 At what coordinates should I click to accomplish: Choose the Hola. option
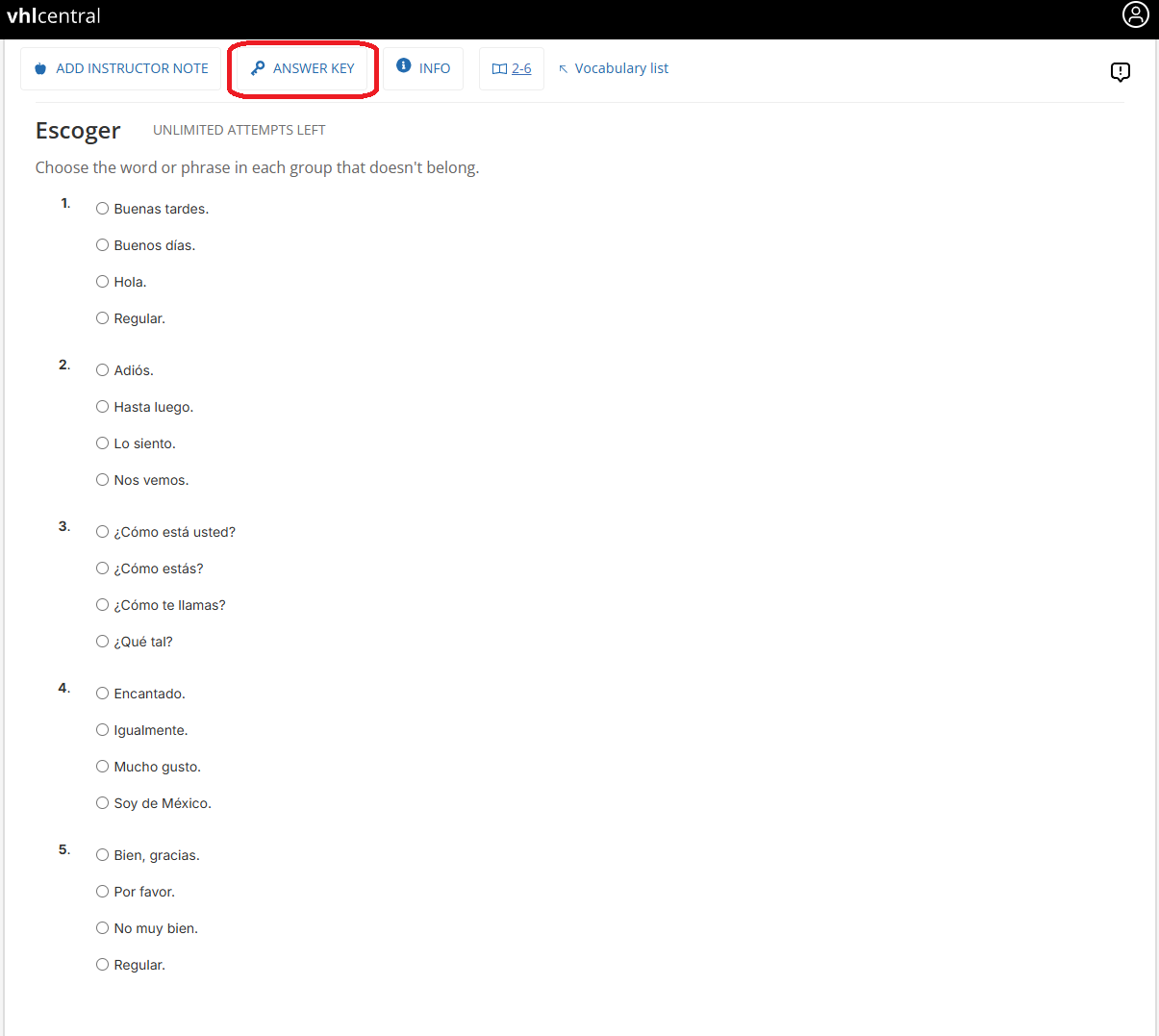102,282
